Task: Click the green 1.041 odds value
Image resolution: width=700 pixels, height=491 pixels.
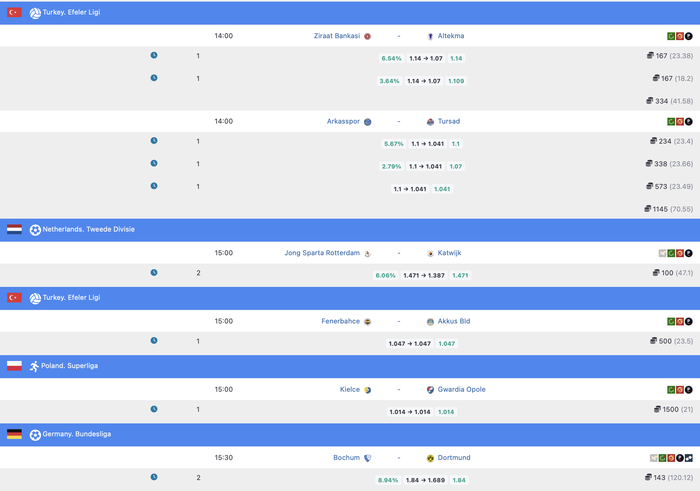Action: pyautogui.click(x=442, y=189)
